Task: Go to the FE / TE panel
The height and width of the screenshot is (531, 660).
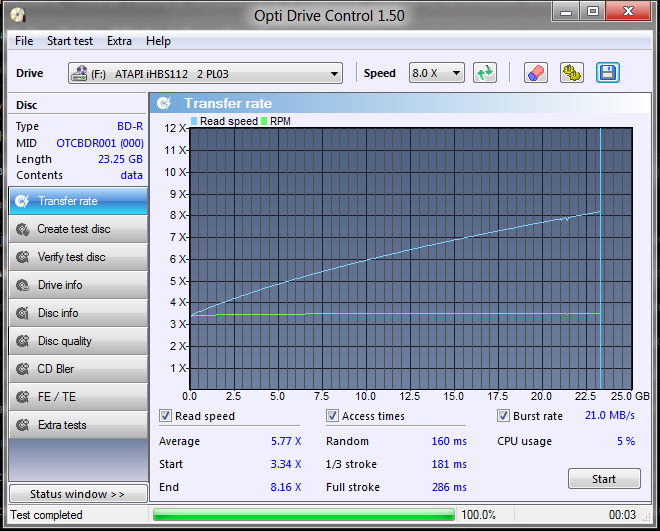Action: click(x=78, y=397)
